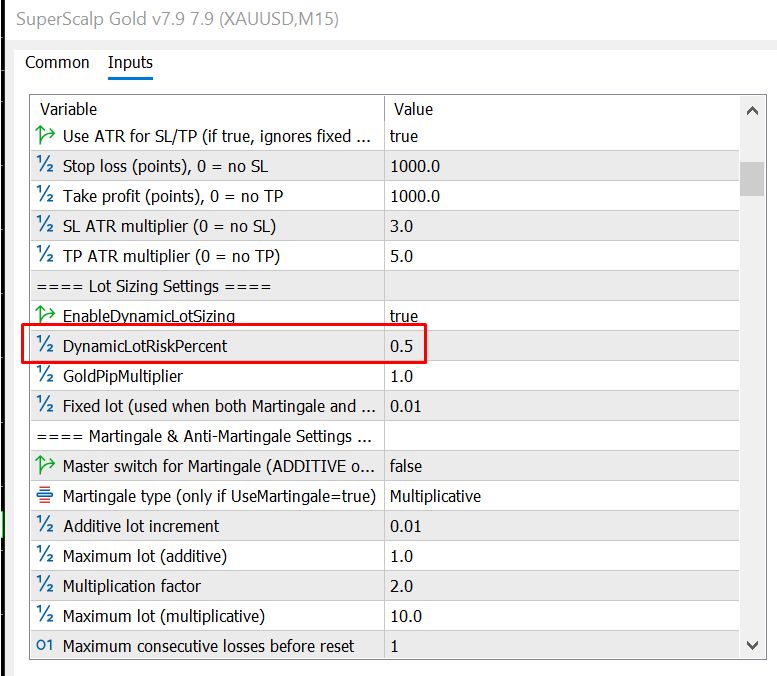Click the icon beside DynamicLotRiskPercent
777x676 pixels.
coord(45,345)
